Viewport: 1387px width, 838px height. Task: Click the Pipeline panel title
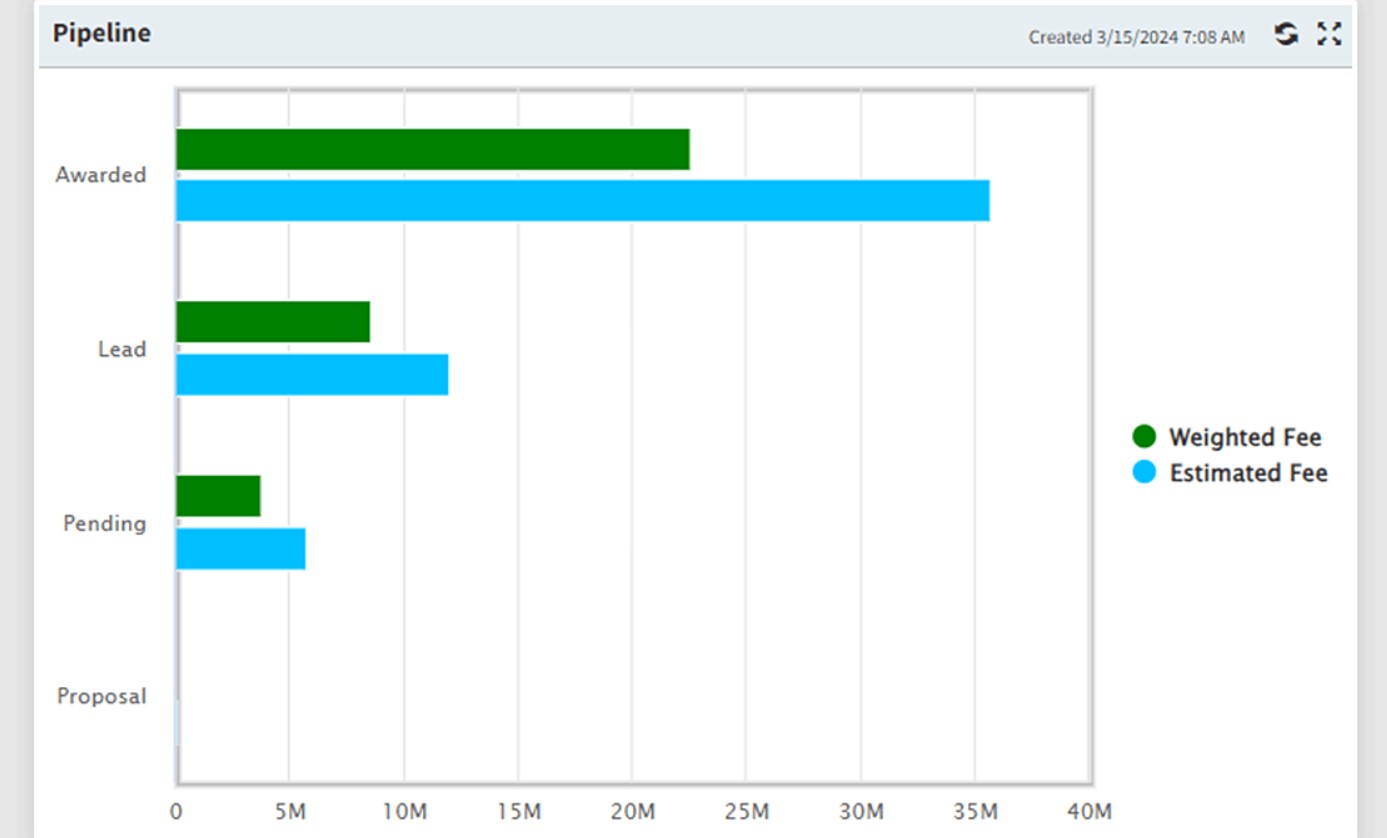pos(102,33)
